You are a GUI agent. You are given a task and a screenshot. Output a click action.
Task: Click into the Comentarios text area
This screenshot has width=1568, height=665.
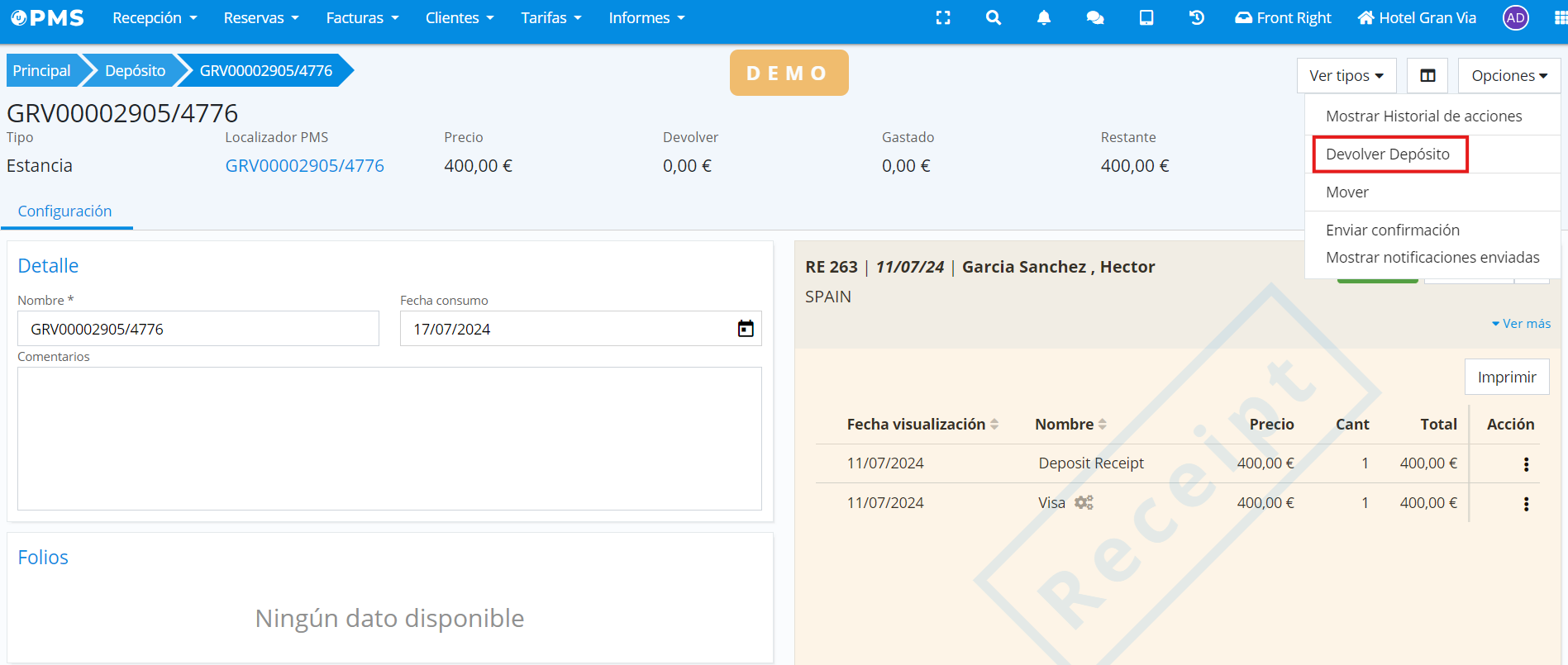[389, 439]
